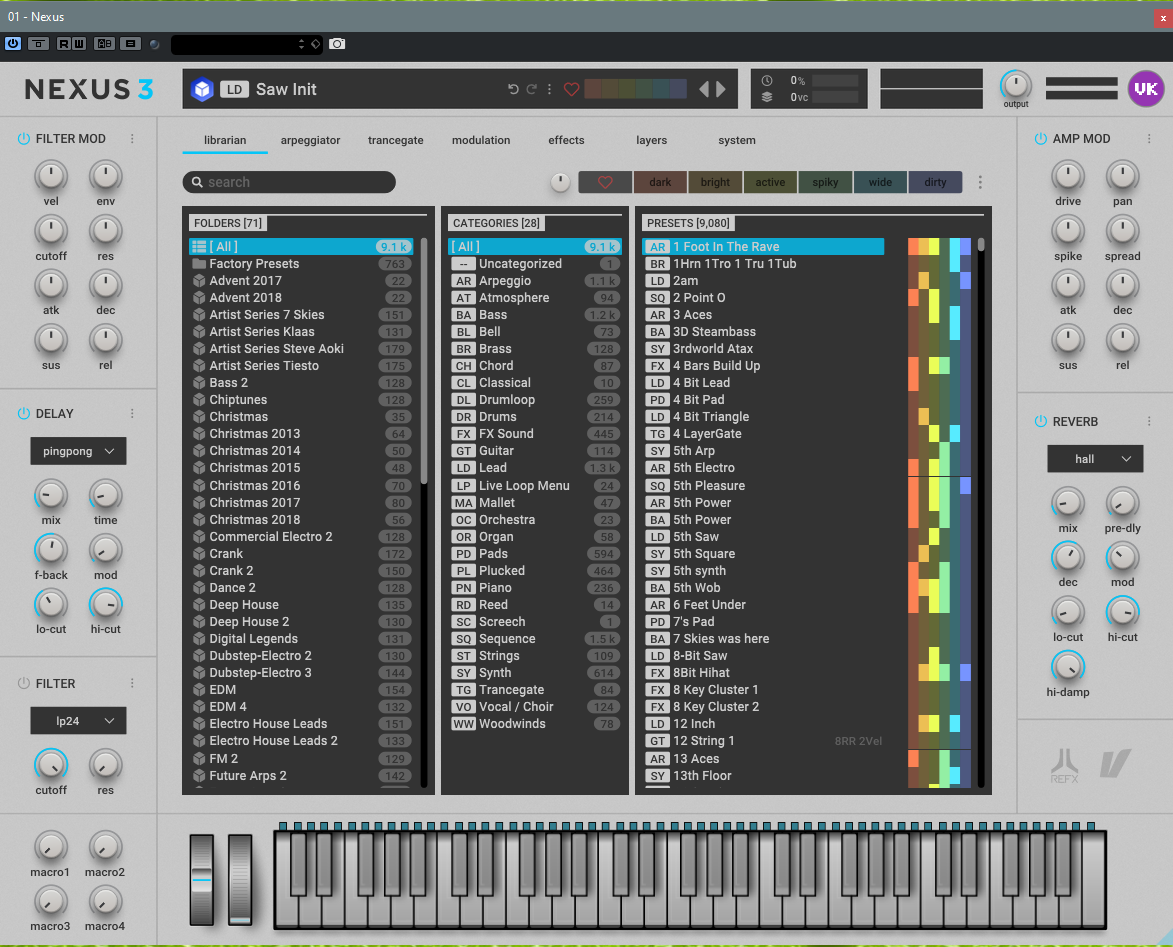Open the tag filter three-dot menu
The width and height of the screenshot is (1173, 947).
[980, 182]
